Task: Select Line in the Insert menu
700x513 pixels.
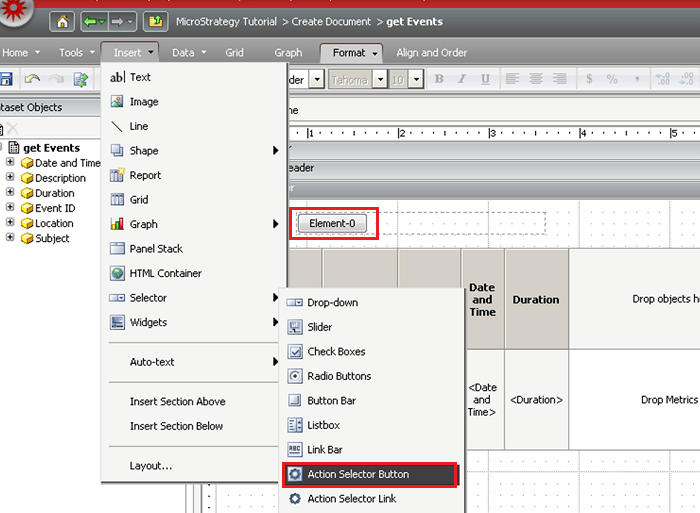Action: coord(193,126)
